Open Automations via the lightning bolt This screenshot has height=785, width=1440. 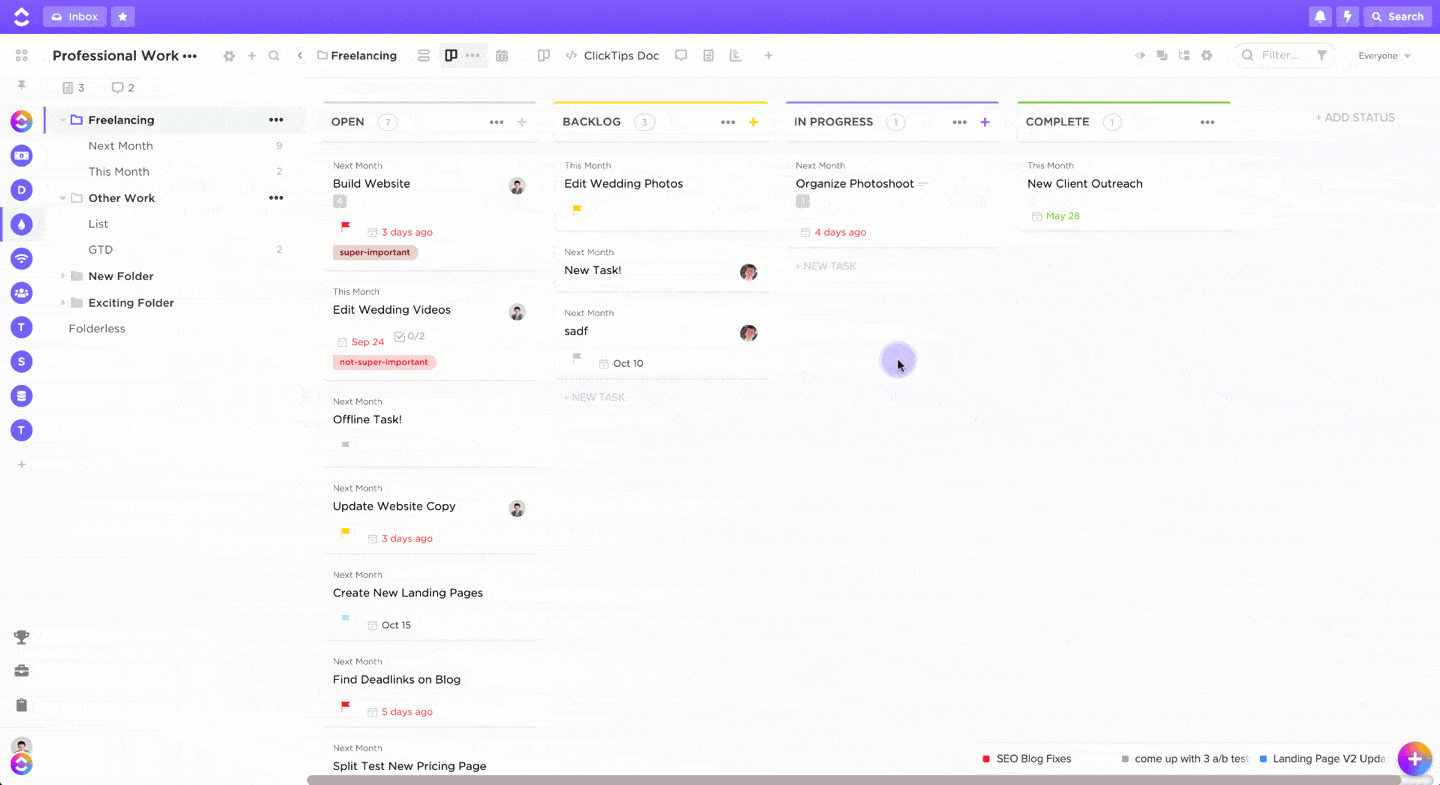(x=1348, y=16)
